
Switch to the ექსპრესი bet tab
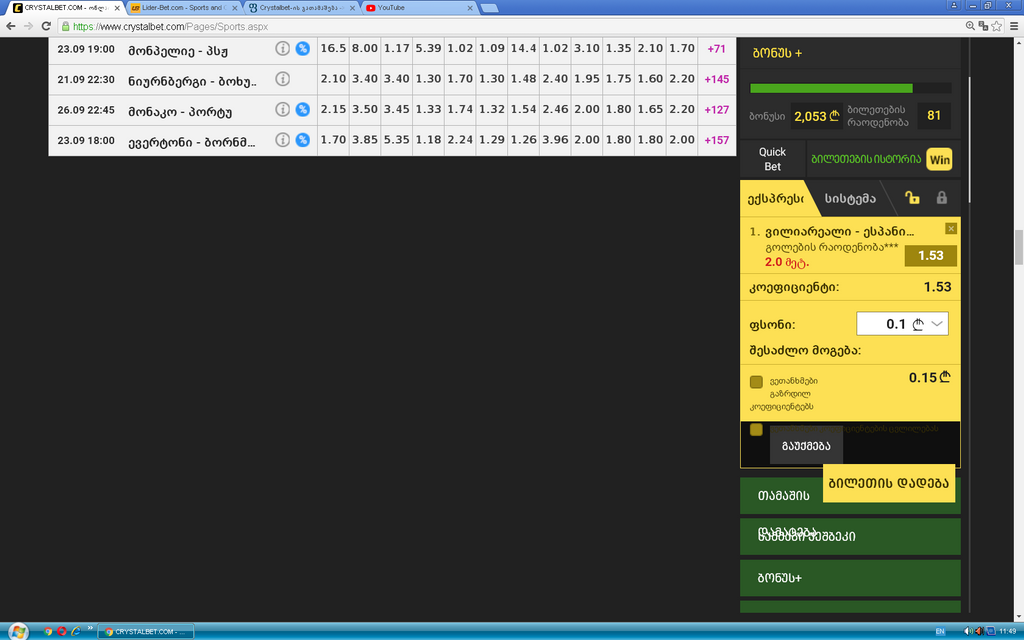coord(775,199)
